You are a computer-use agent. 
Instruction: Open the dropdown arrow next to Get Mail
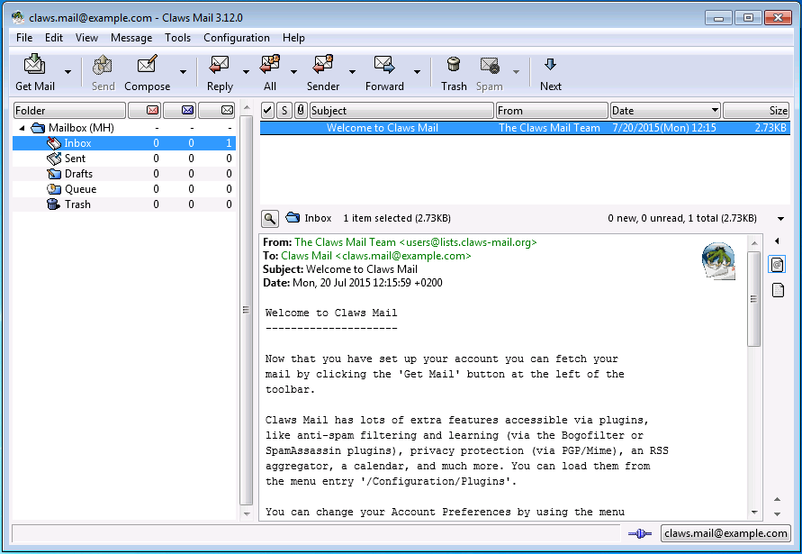68,72
